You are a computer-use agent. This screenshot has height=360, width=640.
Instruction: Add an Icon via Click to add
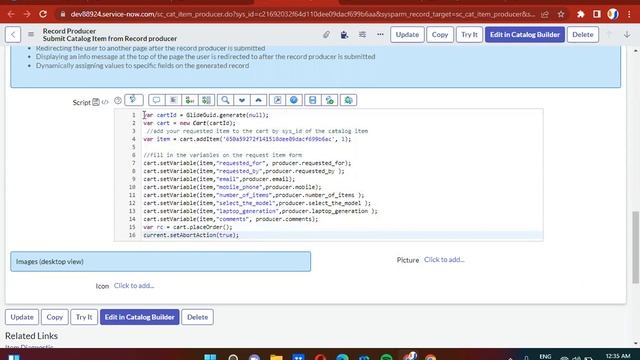134,286
